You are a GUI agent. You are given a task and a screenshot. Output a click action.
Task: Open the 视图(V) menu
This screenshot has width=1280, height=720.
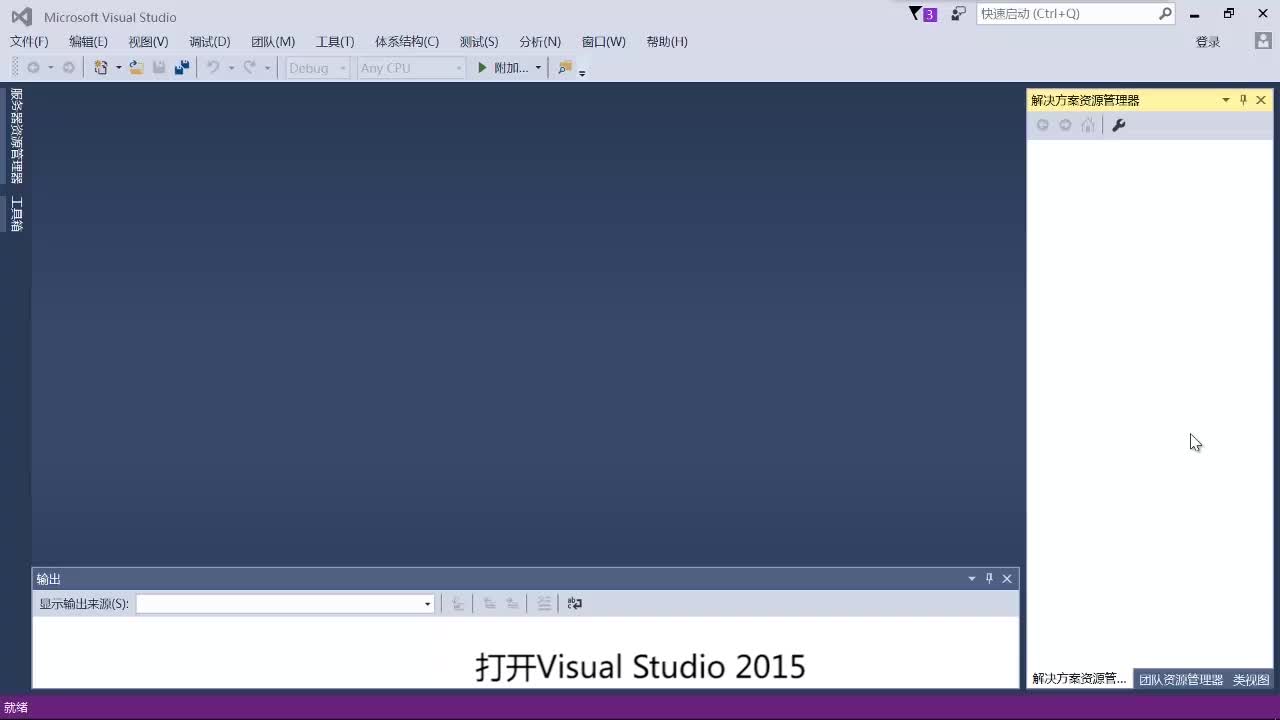click(148, 41)
